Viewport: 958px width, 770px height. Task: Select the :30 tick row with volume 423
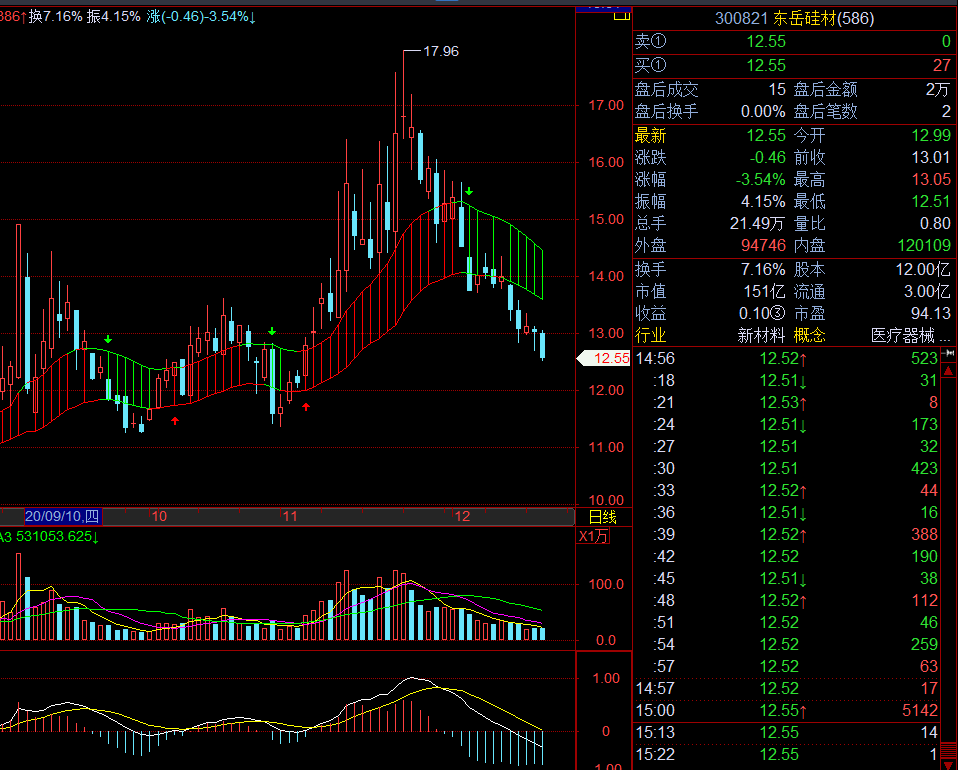(x=786, y=468)
